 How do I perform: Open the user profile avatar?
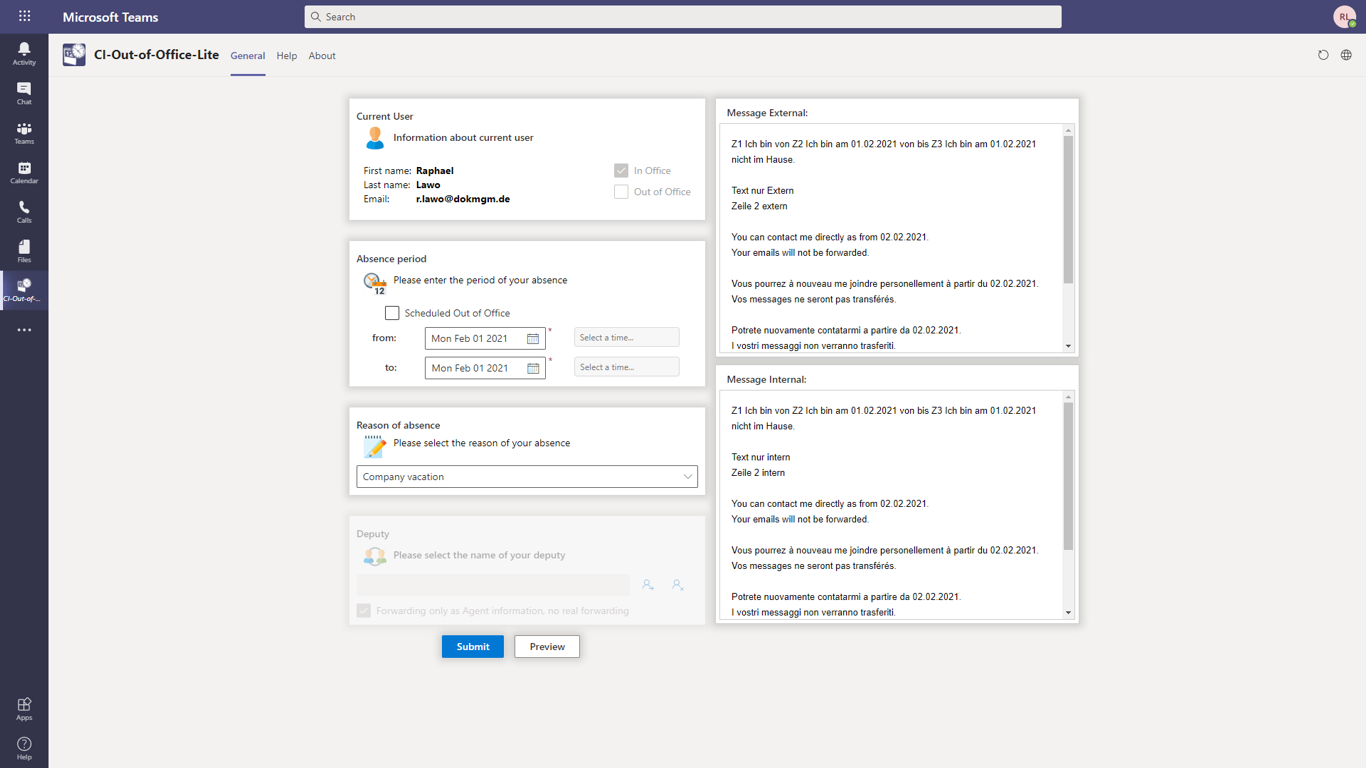(x=1344, y=16)
